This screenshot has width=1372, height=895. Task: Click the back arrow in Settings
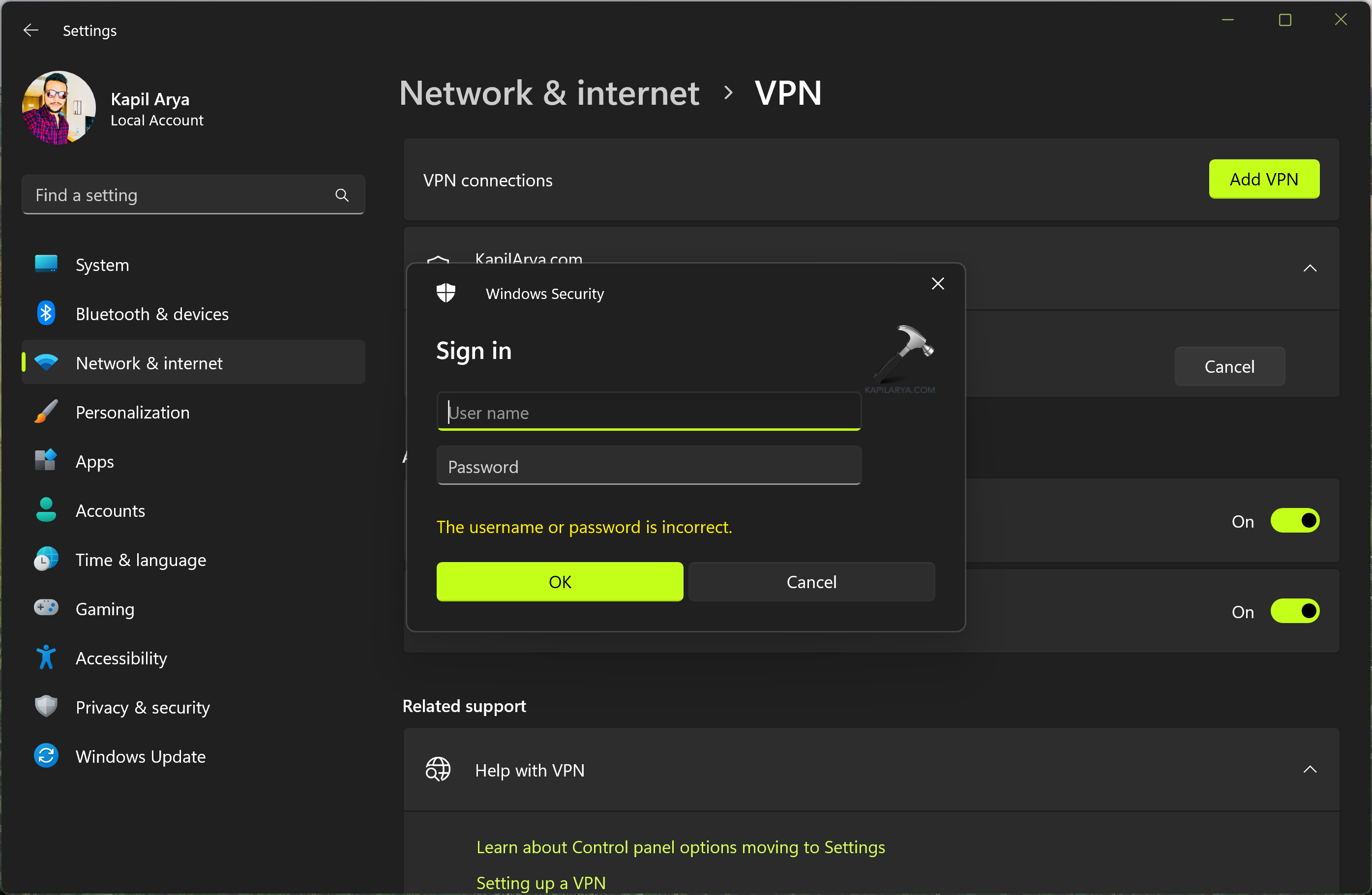coord(30,30)
